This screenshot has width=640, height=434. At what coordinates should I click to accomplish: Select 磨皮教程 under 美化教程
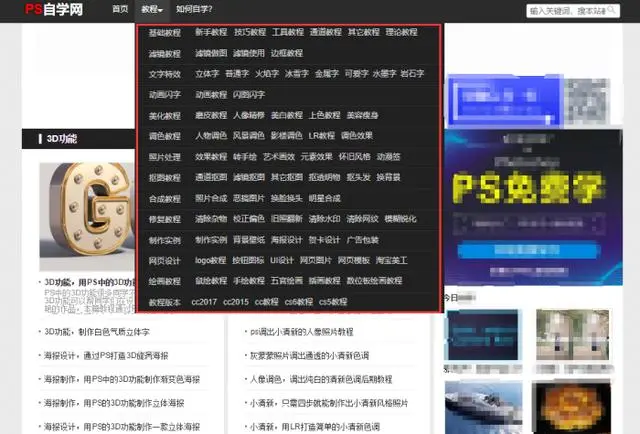click(x=211, y=115)
